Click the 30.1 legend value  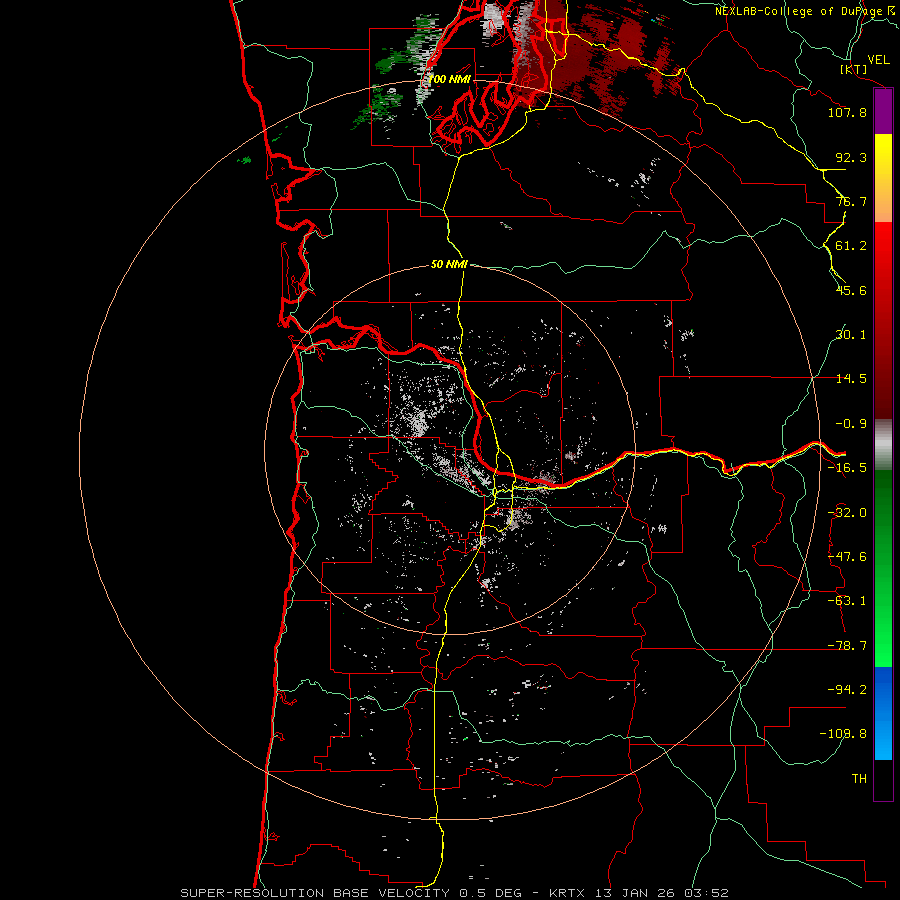point(851,335)
